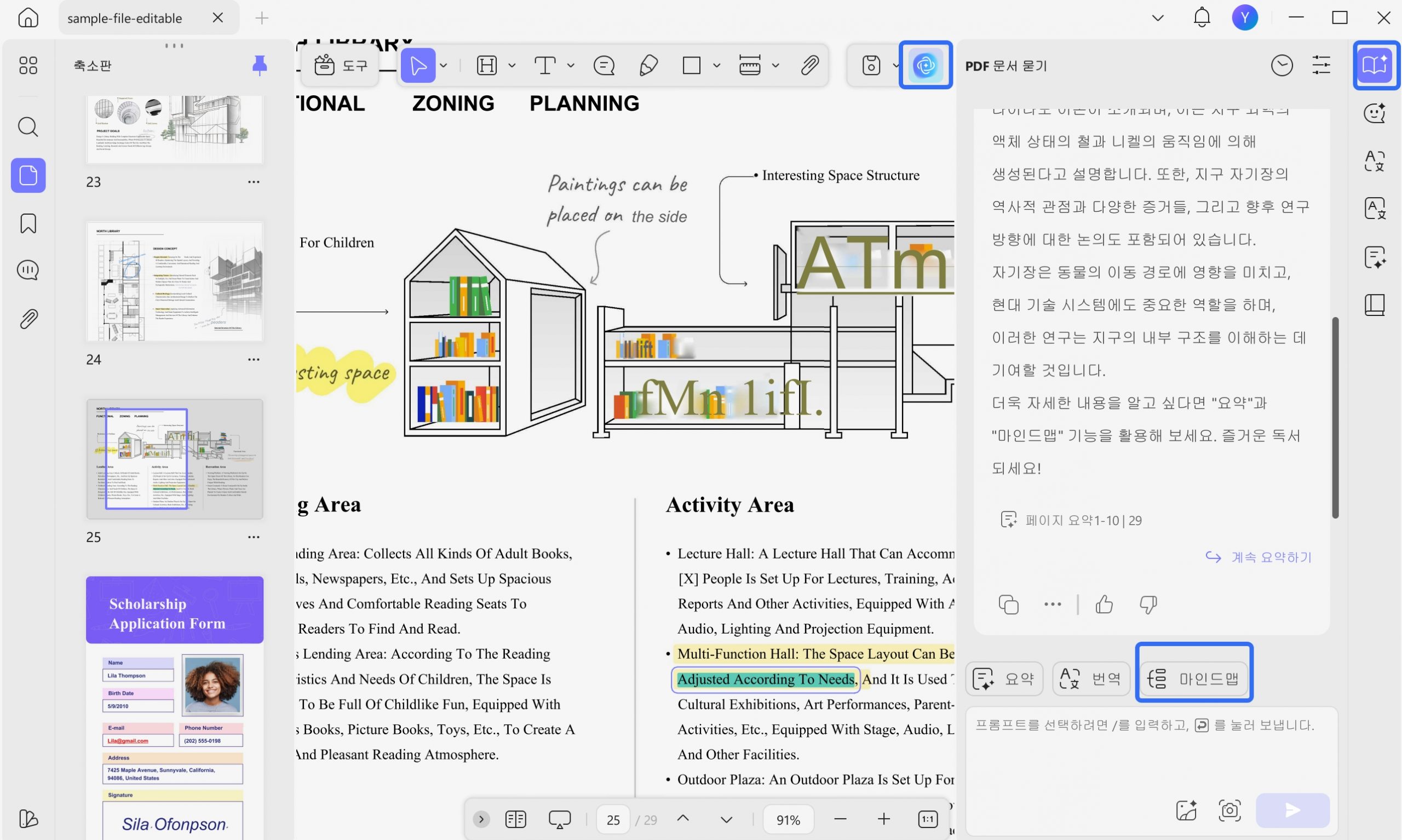Image resolution: width=1402 pixels, height=840 pixels.
Task: Expand the save options dropdown arrow
Action: (x=895, y=66)
